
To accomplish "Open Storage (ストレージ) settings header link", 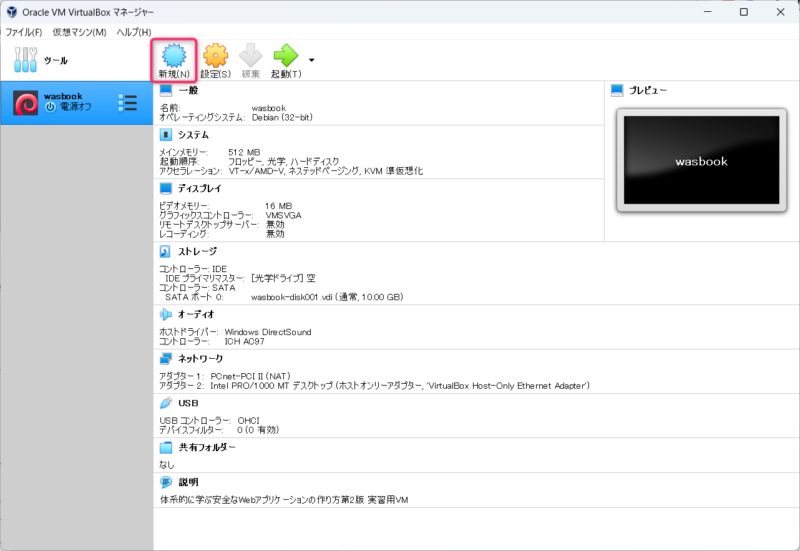I will (x=197, y=251).
